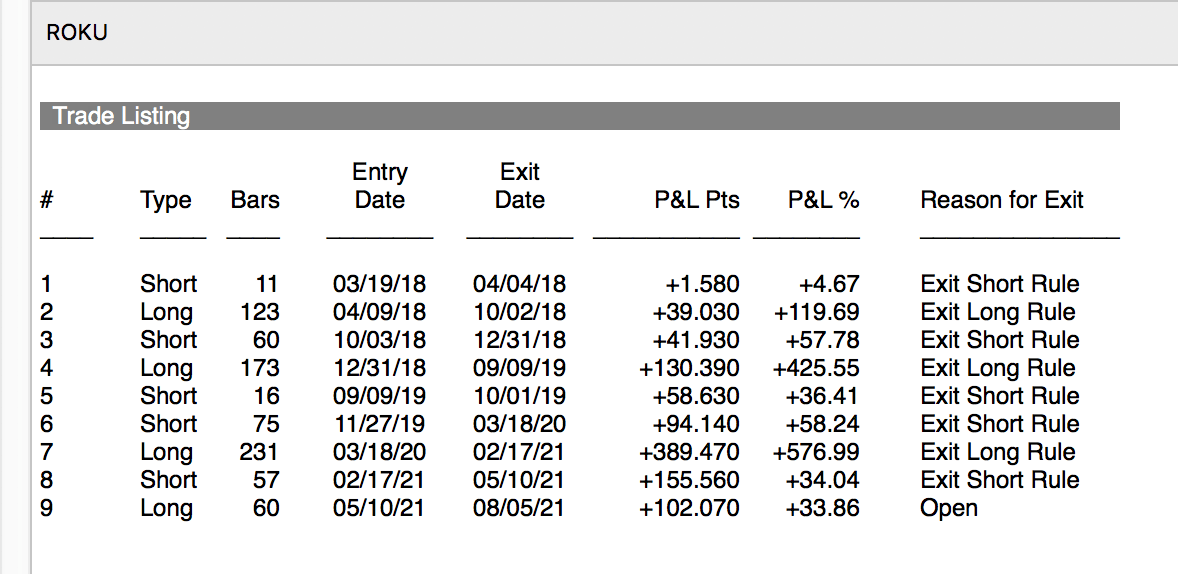Click the Exit Date column header
Image resolution: width=1178 pixels, height=574 pixels.
(520, 186)
